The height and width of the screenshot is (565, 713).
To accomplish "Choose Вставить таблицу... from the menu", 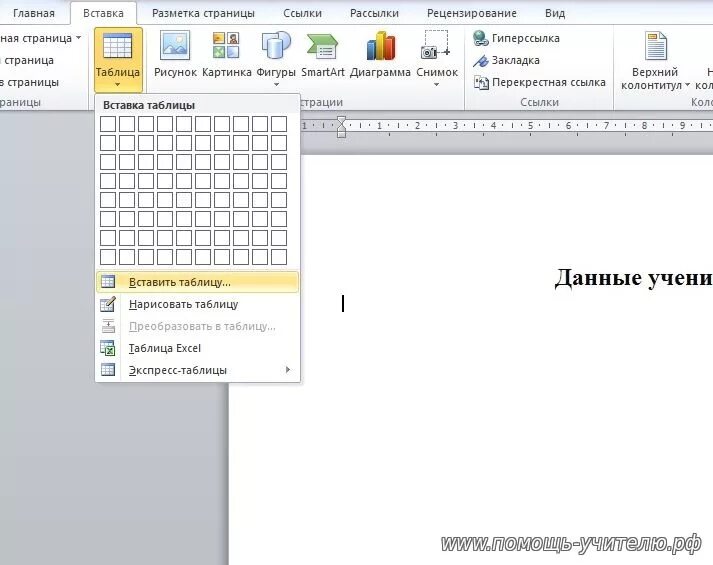I will pos(197,282).
